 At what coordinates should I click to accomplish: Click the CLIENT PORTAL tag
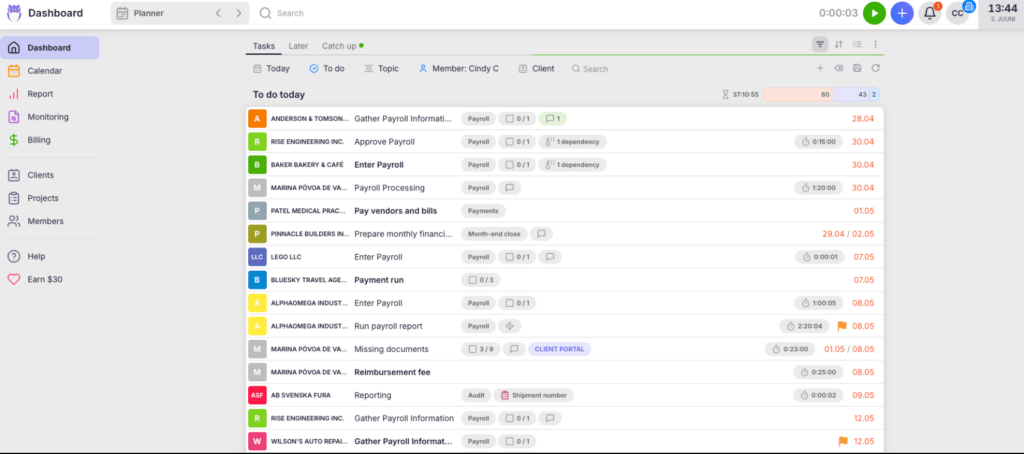tap(560, 349)
